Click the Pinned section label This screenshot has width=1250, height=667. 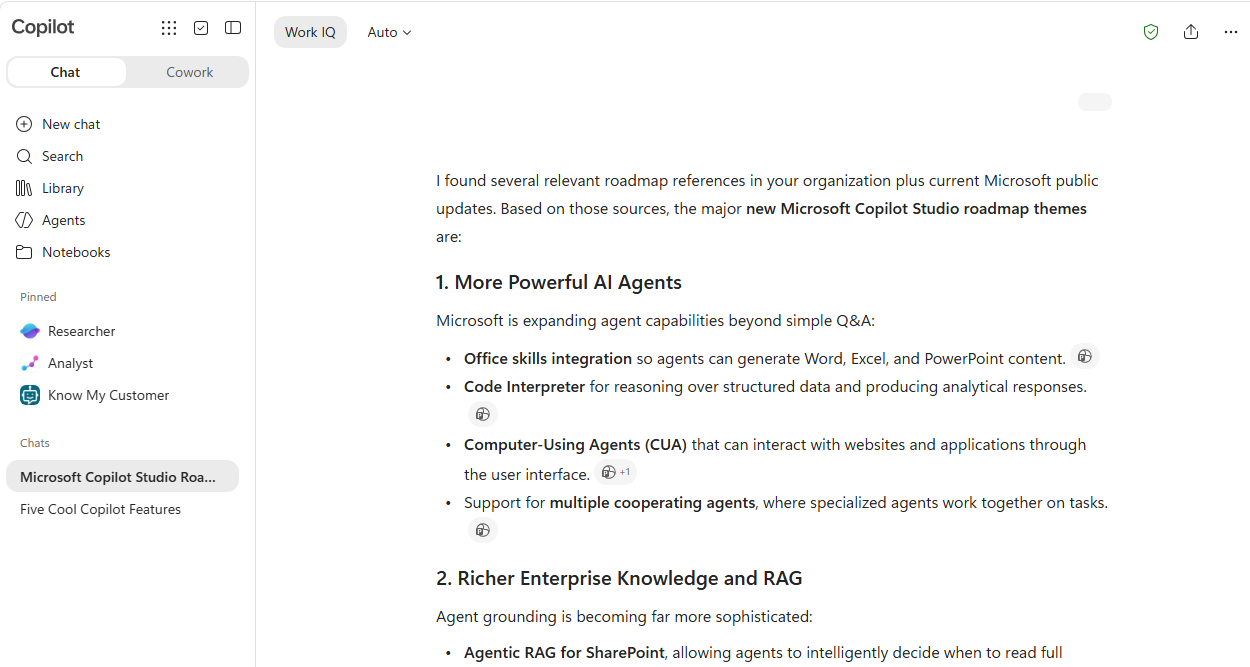38,297
